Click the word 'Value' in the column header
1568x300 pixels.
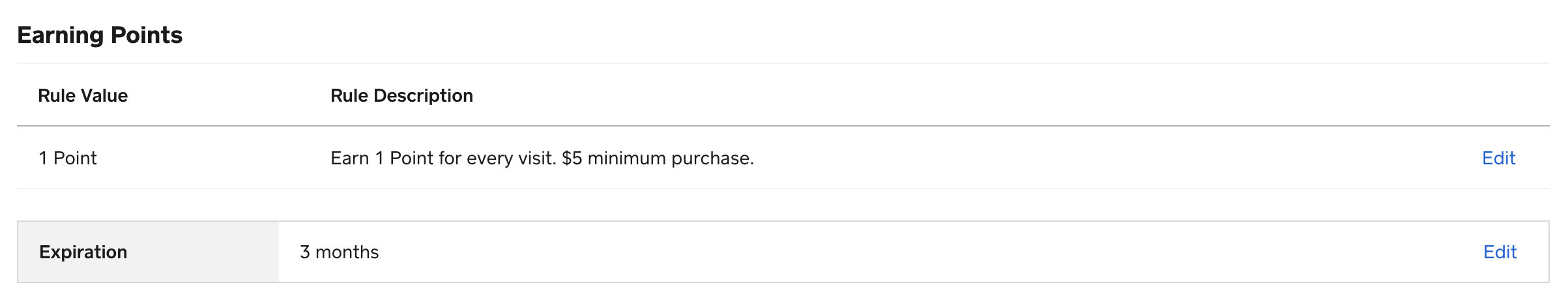click(x=105, y=96)
